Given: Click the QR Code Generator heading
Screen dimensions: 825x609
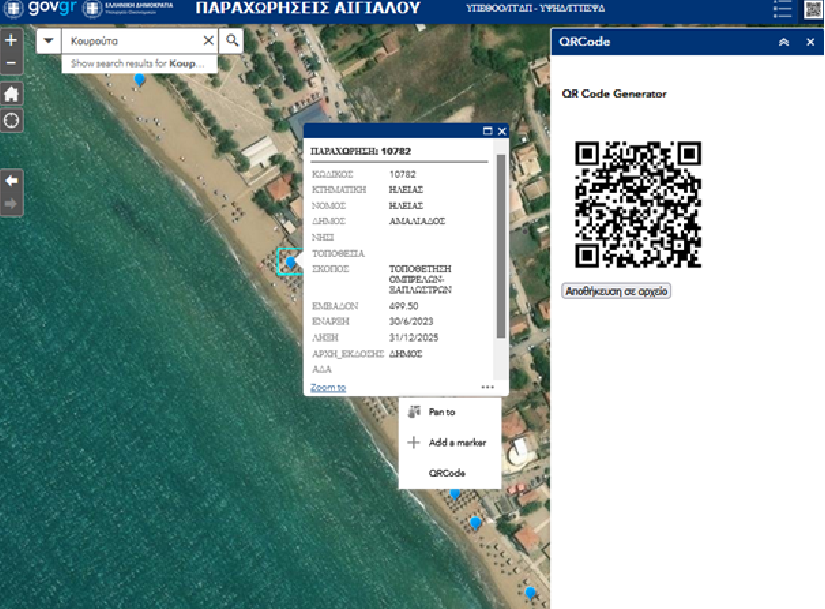Looking at the screenshot, I should click(614, 94).
